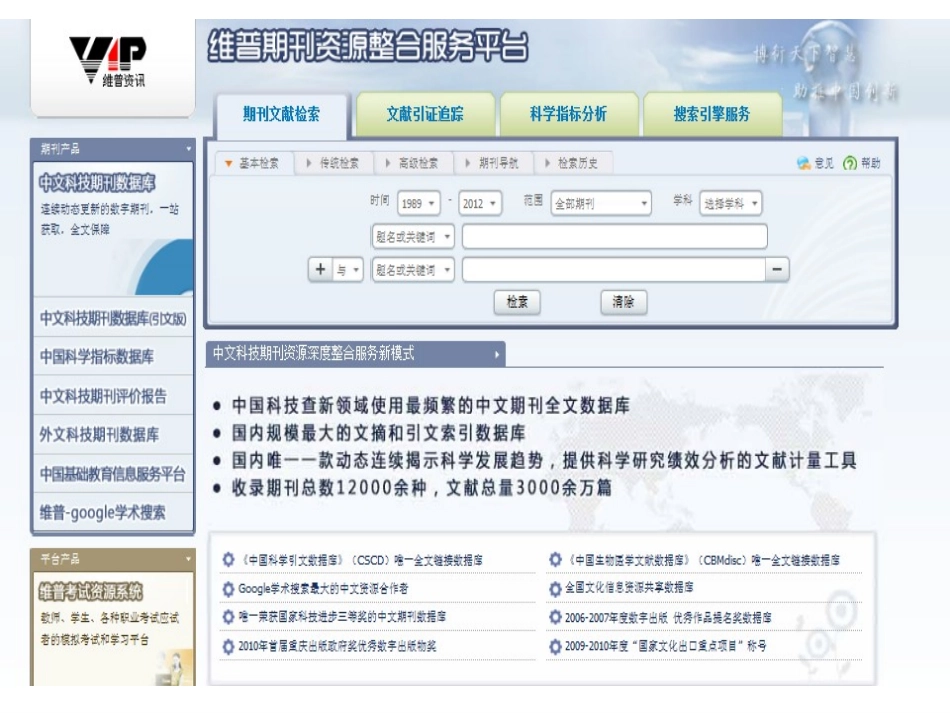Select the 高级检索 sub-tab
Screen dimensions: 950x713
pyautogui.click(x=412, y=164)
